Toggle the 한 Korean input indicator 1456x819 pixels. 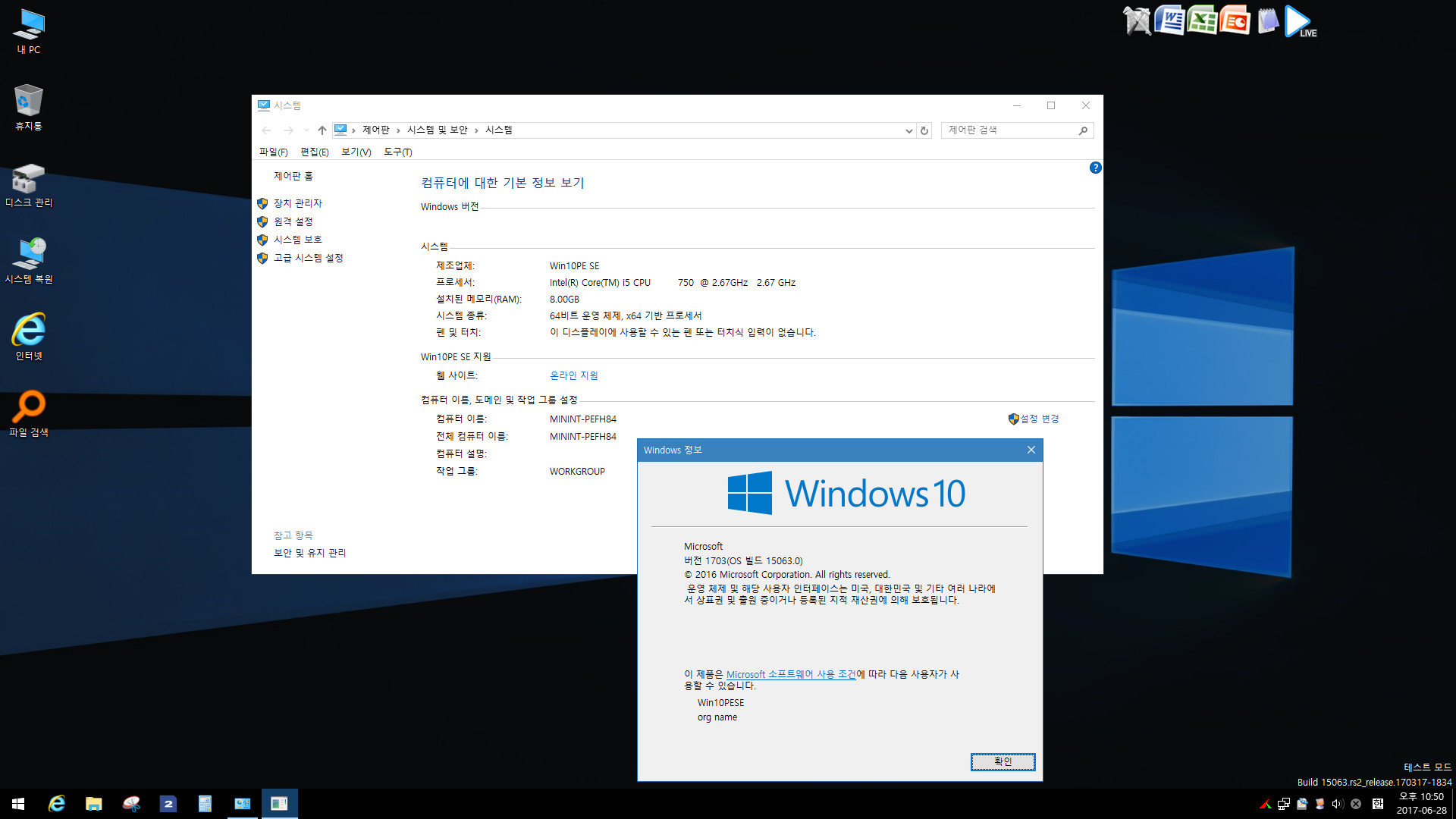click(x=1377, y=805)
